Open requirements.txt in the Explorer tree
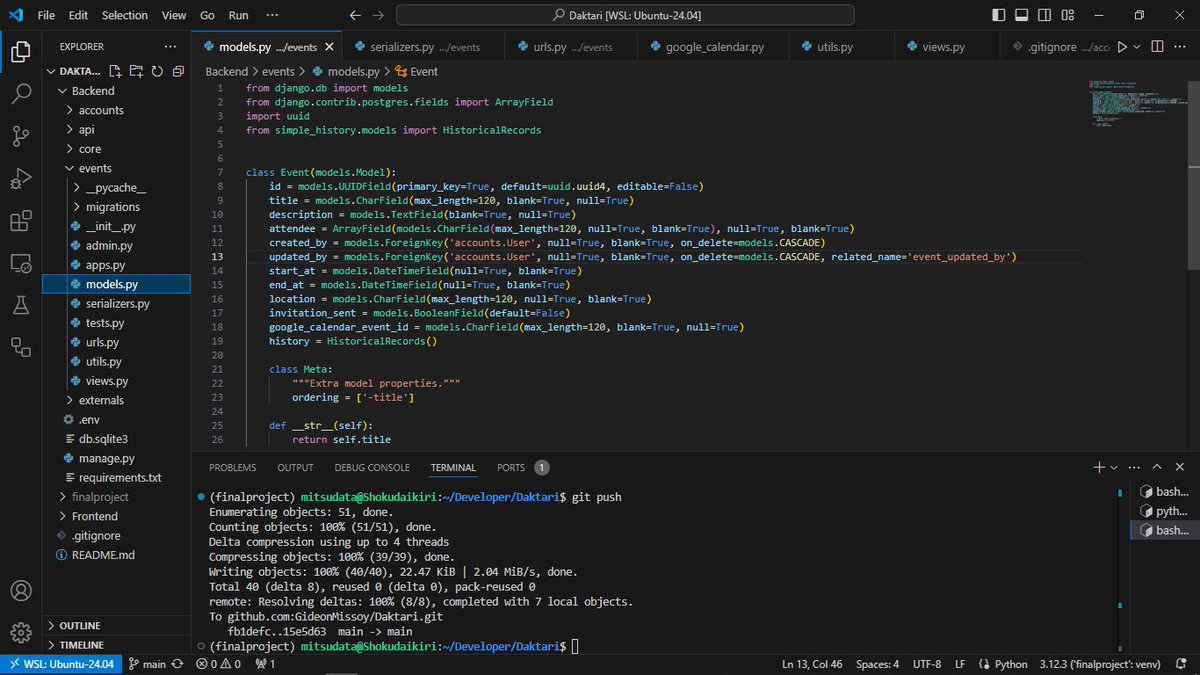1200x675 pixels. click(x=120, y=477)
